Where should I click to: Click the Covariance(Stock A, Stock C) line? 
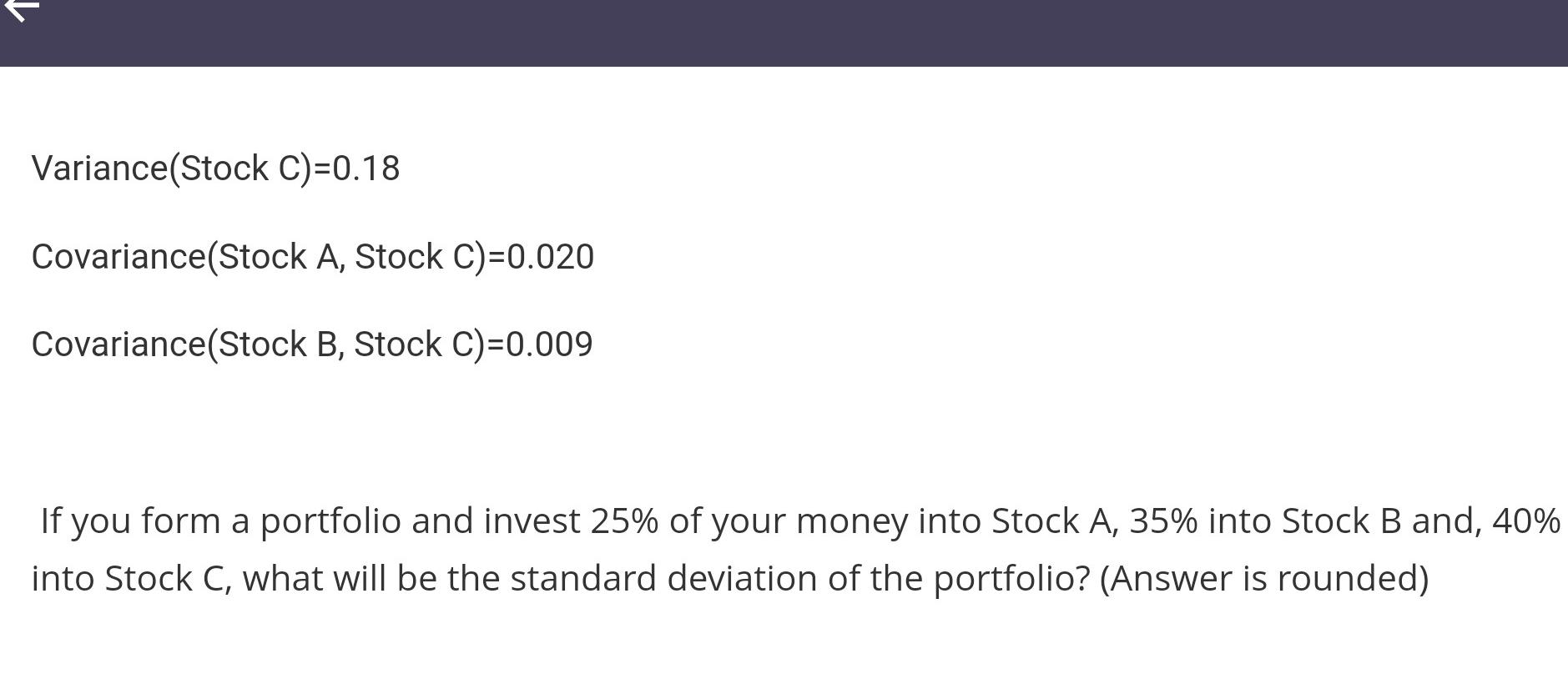pos(312,257)
